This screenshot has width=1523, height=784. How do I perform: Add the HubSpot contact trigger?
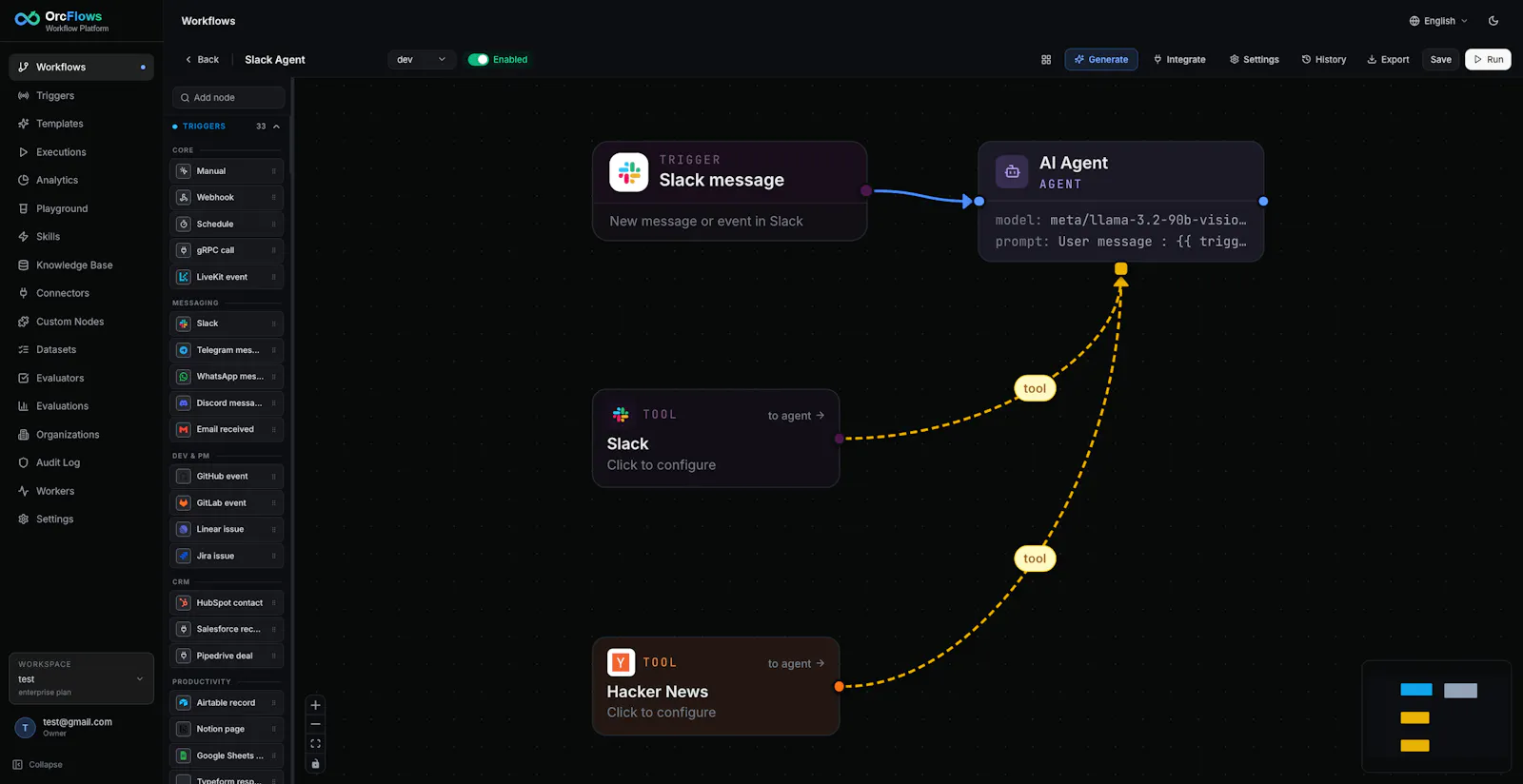click(x=227, y=603)
